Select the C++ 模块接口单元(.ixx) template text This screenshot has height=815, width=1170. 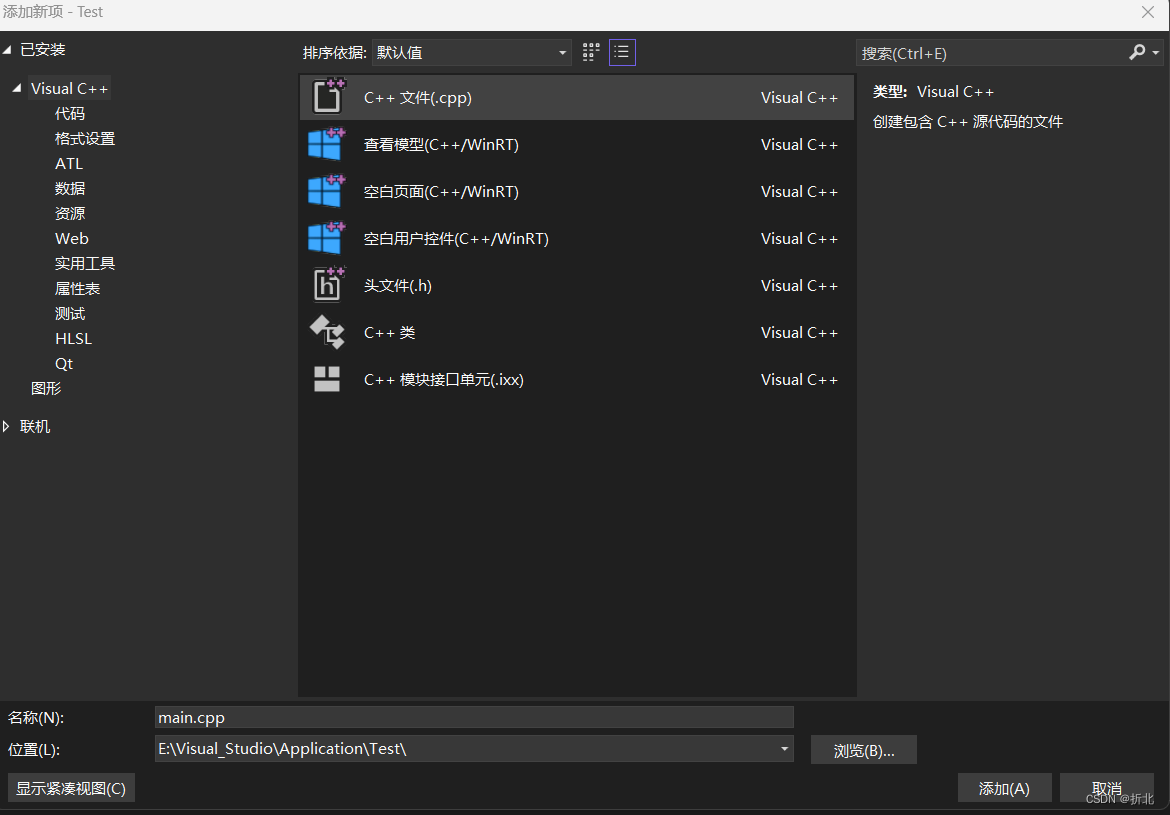point(444,380)
